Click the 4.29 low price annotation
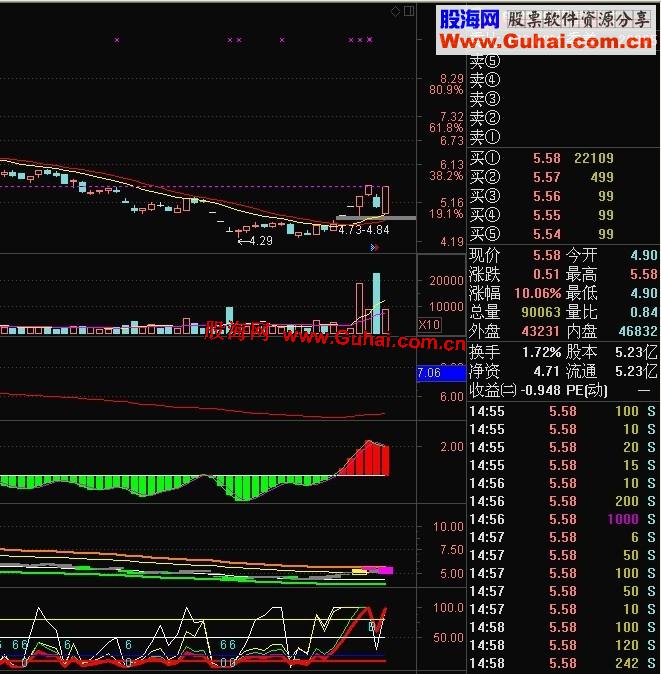The width and height of the screenshot is (661, 674). point(256,241)
